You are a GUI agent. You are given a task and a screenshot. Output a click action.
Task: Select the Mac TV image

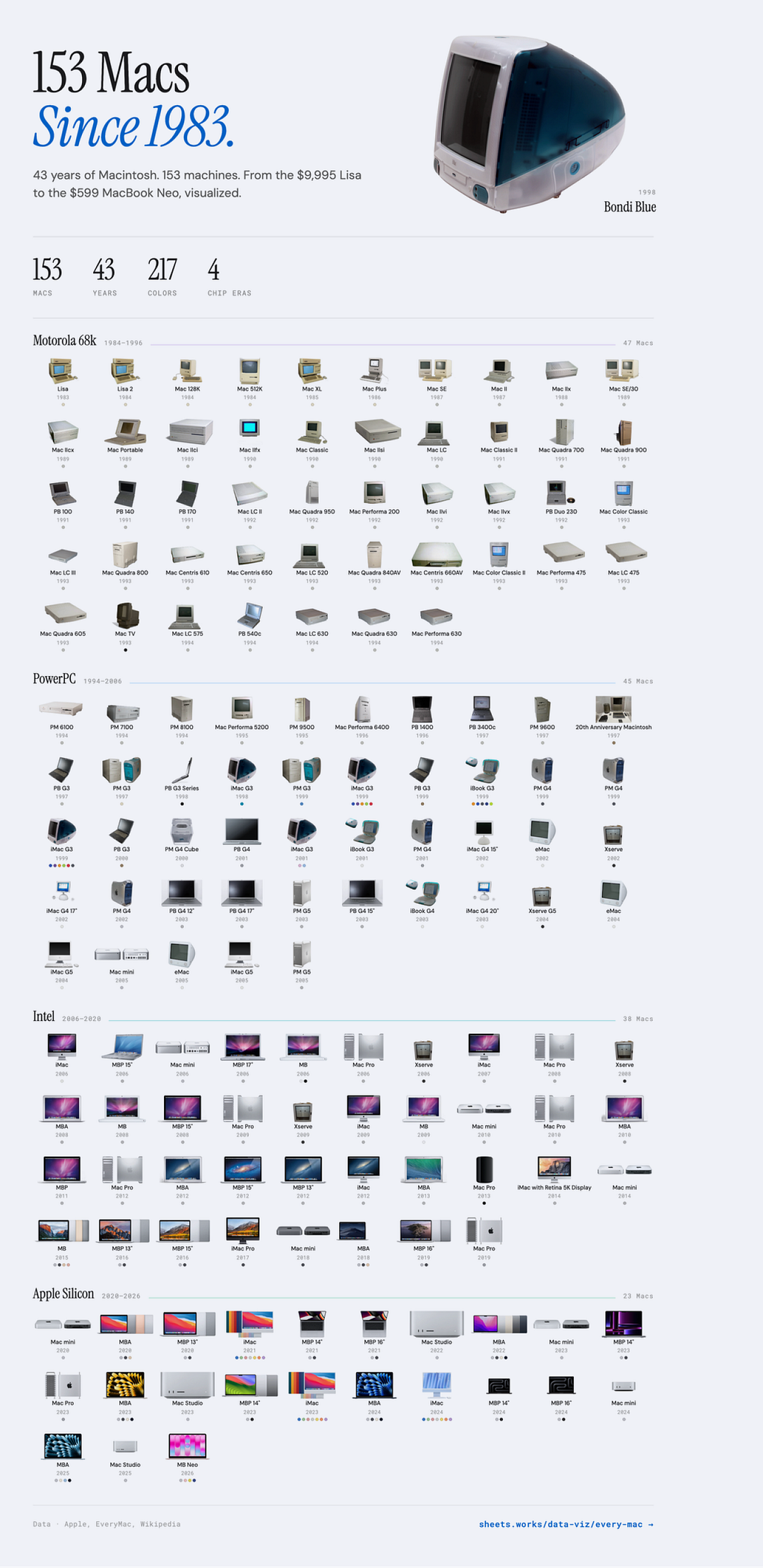(125, 615)
